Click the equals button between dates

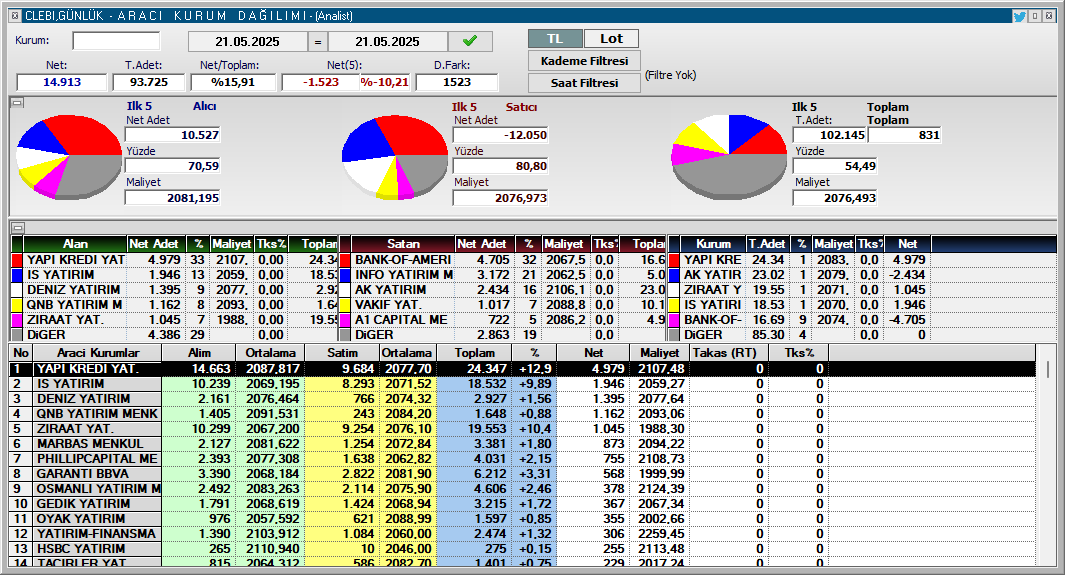pos(317,41)
